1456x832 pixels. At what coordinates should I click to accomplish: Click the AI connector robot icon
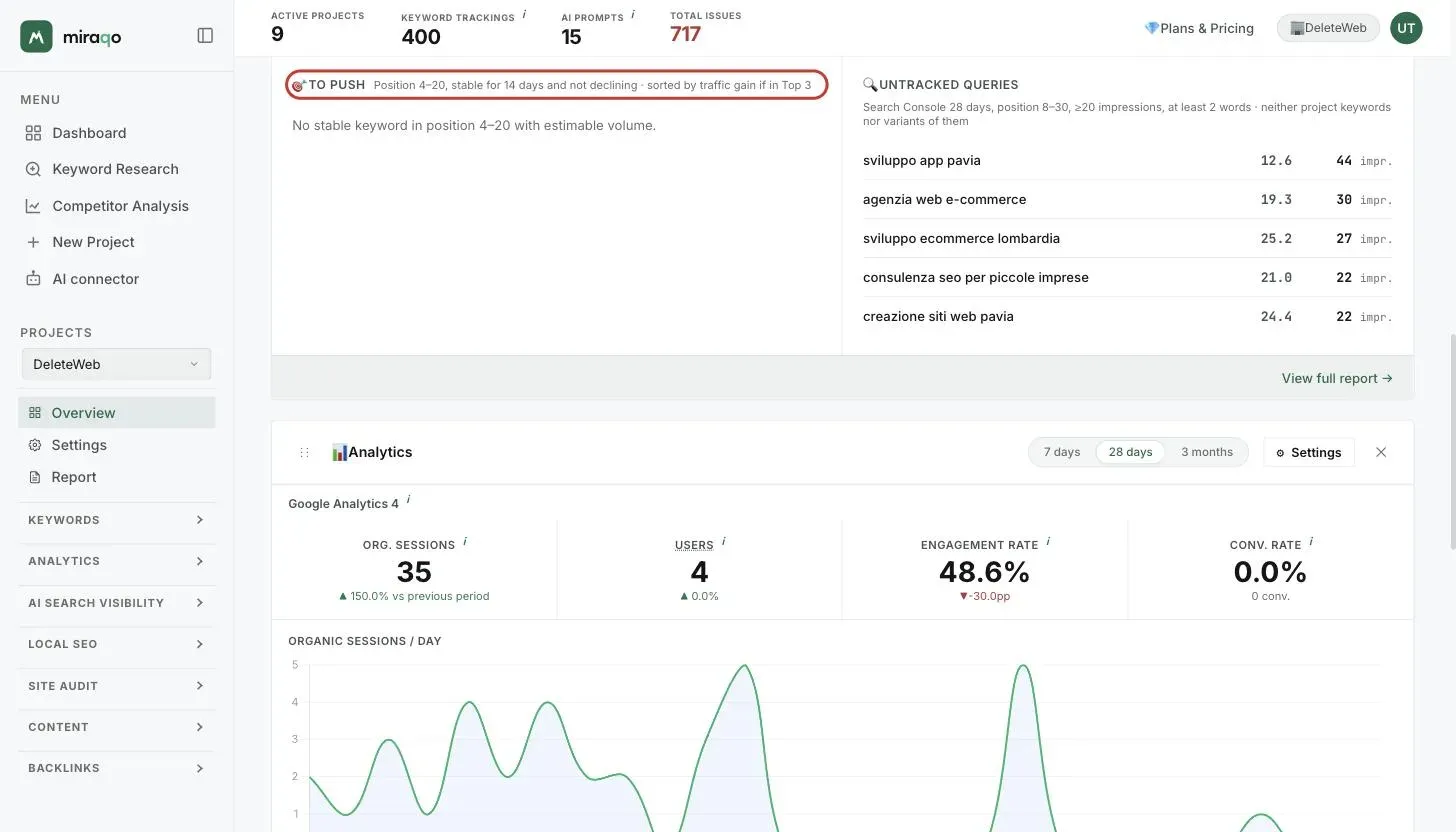[x=33, y=279]
